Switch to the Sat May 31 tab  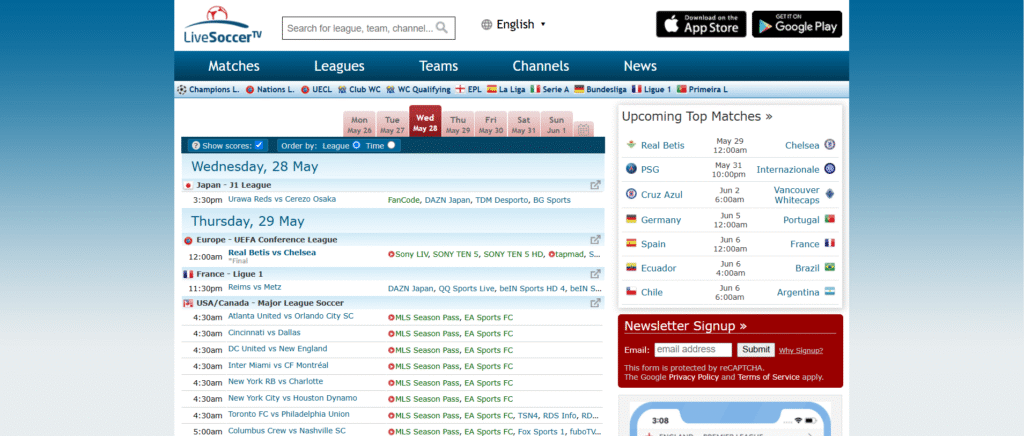[x=524, y=125]
